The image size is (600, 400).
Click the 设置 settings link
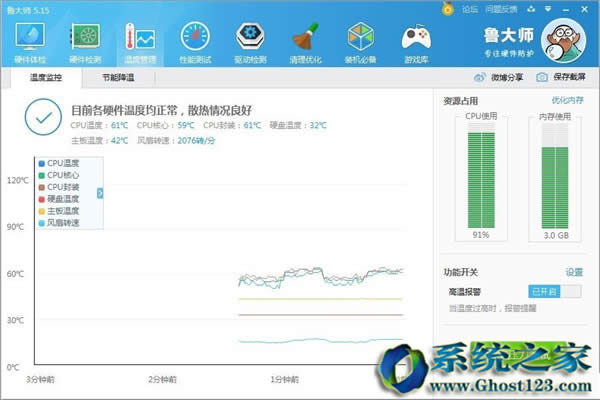point(574,272)
